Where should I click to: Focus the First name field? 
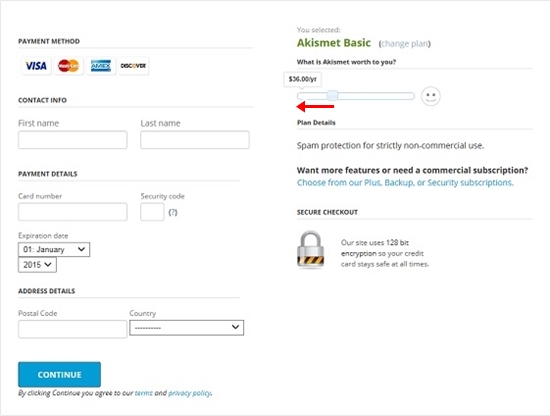pyautogui.click(x=73, y=140)
